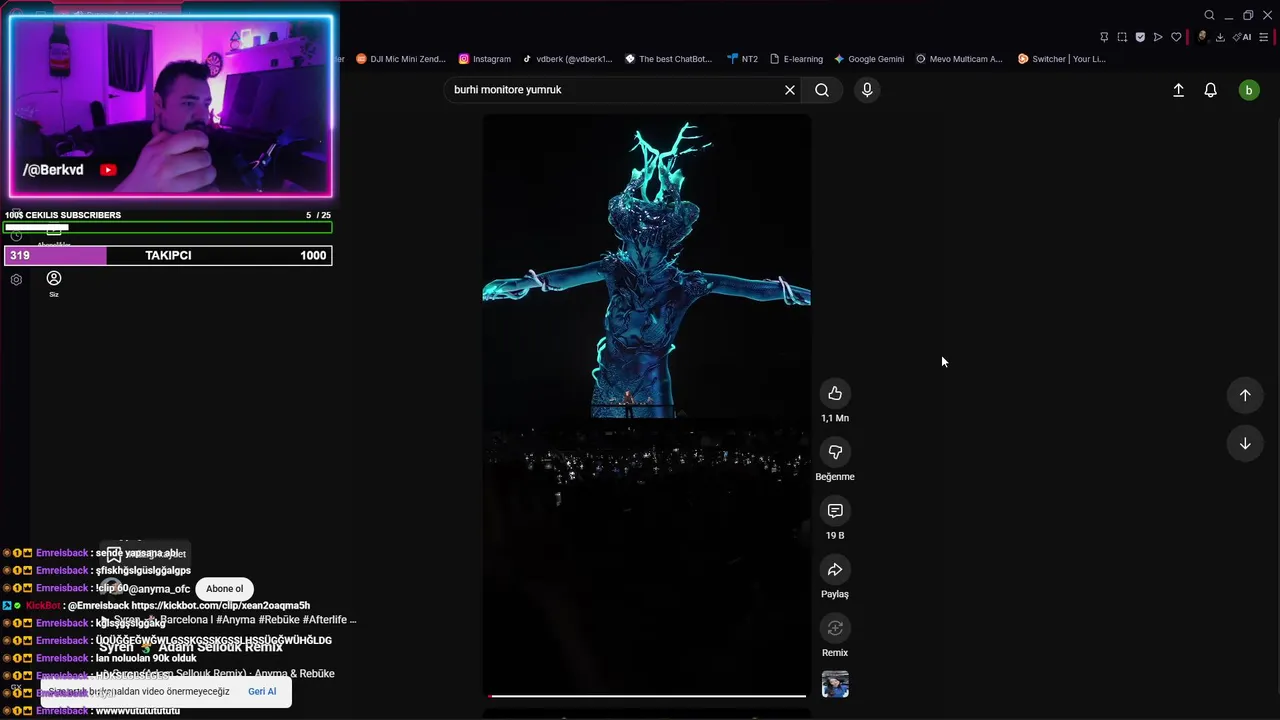
Task: Open the E-learning bookmark
Action: pos(796,59)
